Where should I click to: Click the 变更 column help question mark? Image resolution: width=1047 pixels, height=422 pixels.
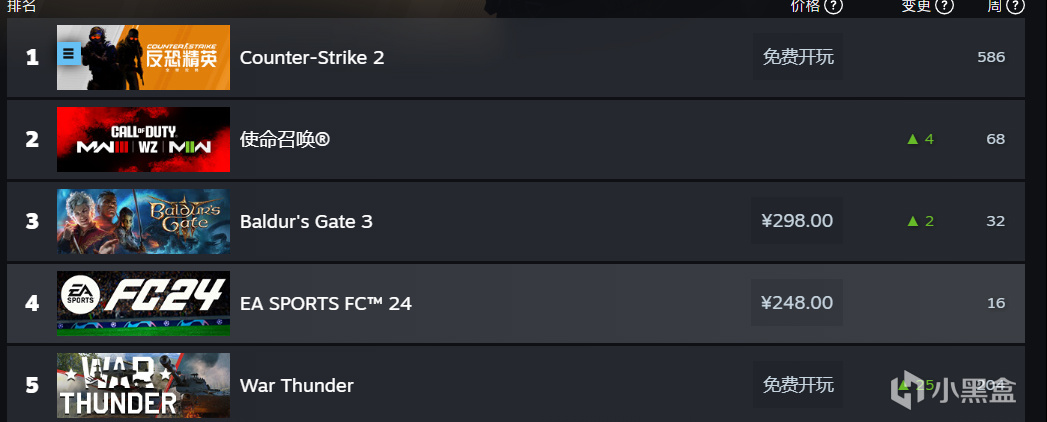pyautogui.click(x=944, y=6)
